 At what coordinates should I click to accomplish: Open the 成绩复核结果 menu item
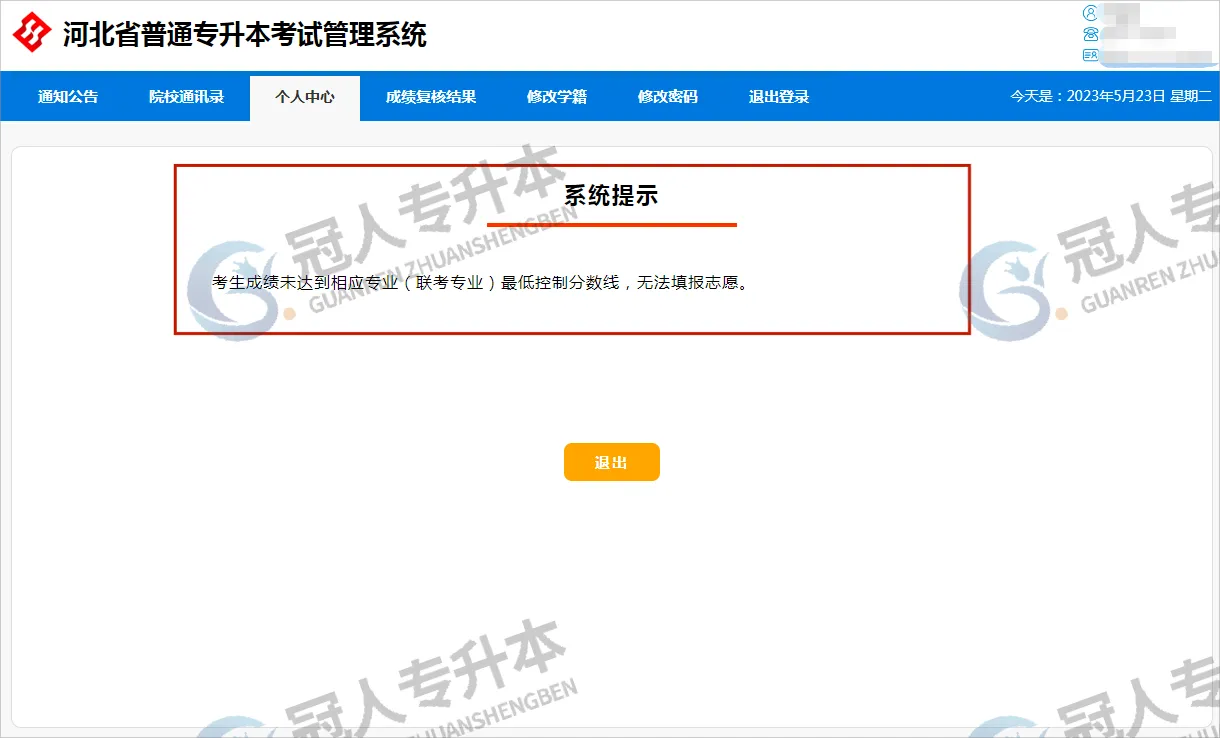(x=431, y=97)
